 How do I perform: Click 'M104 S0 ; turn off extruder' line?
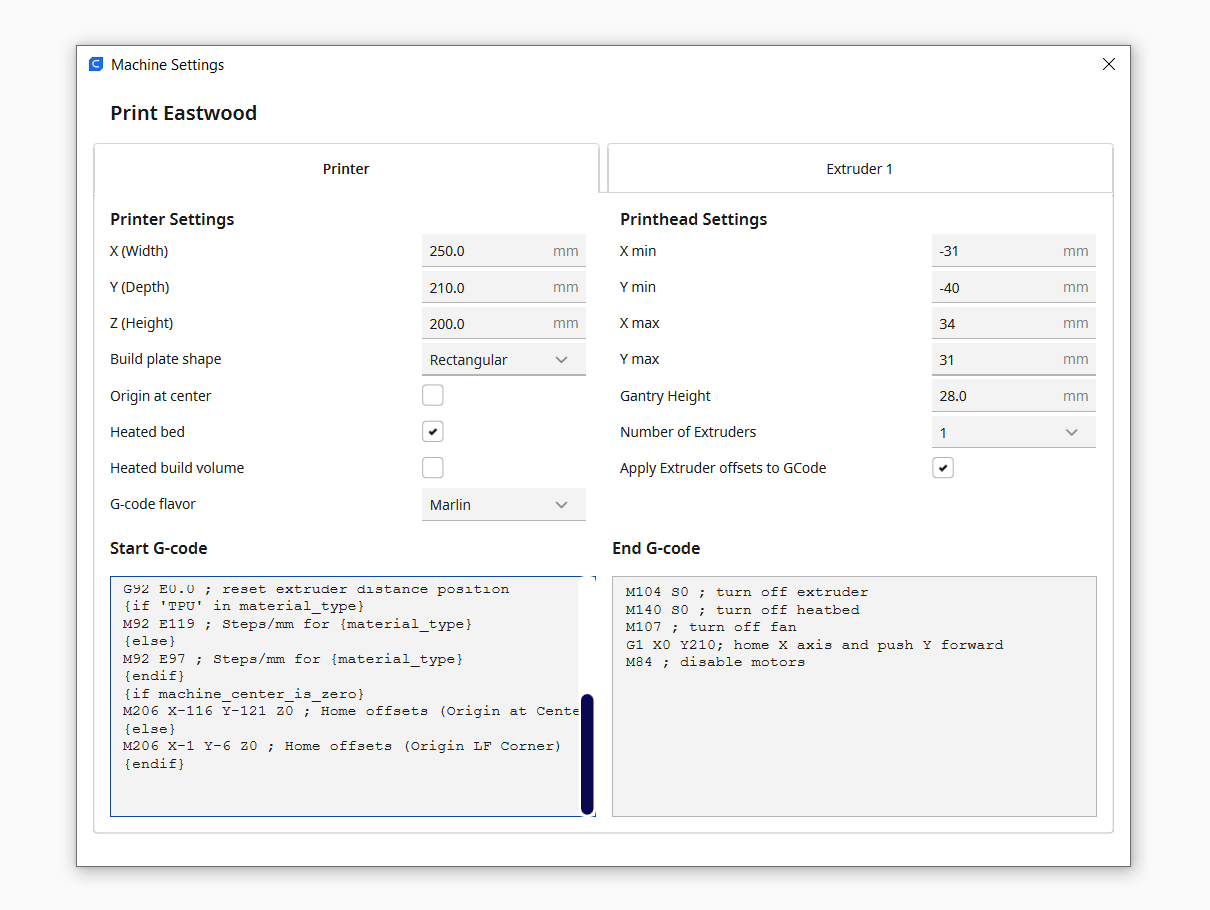747,592
